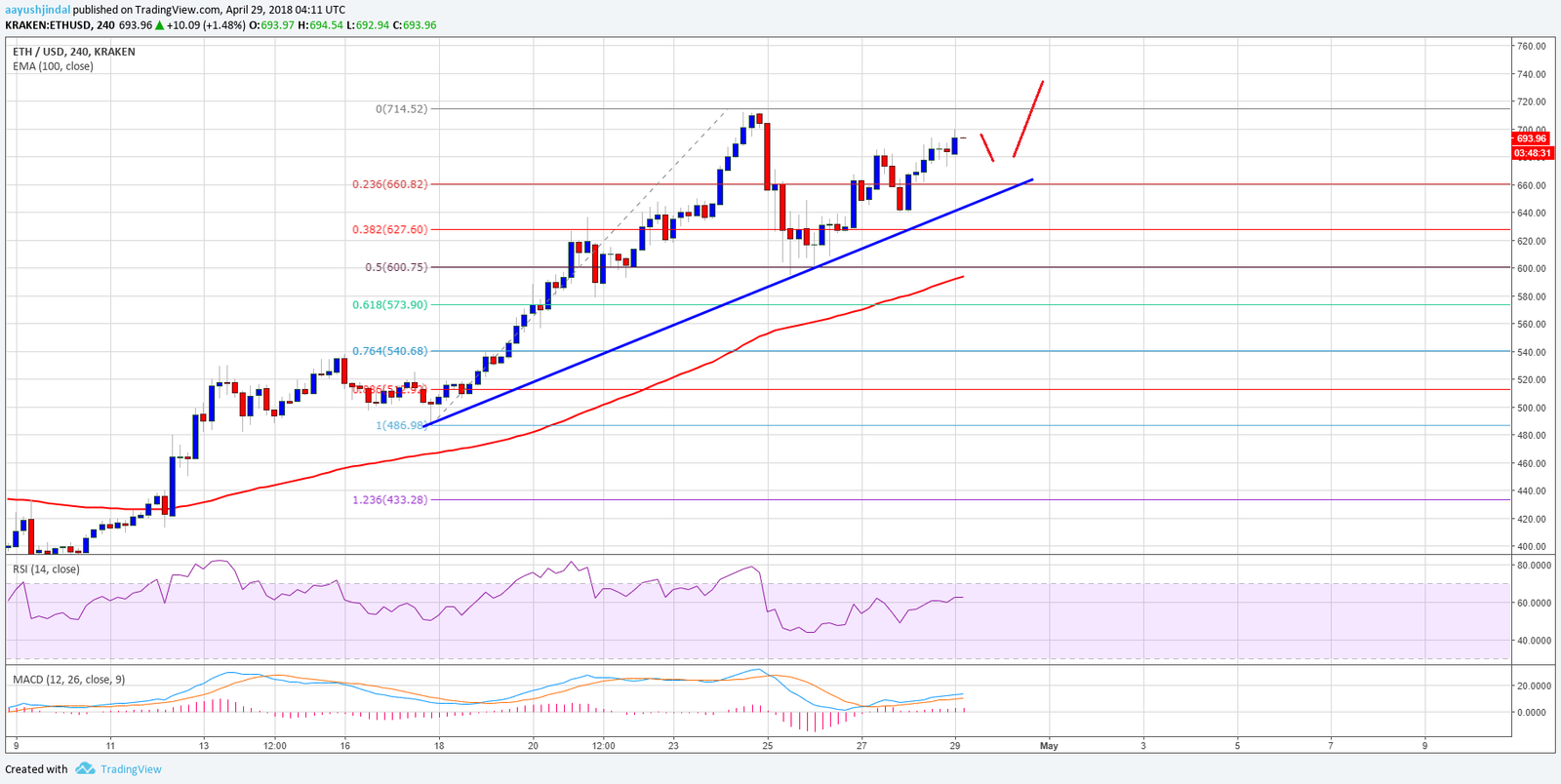The width and height of the screenshot is (1561, 784).
Task: Click the 0.618(573.90) Fibonacci level label
Action: (x=390, y=305)
